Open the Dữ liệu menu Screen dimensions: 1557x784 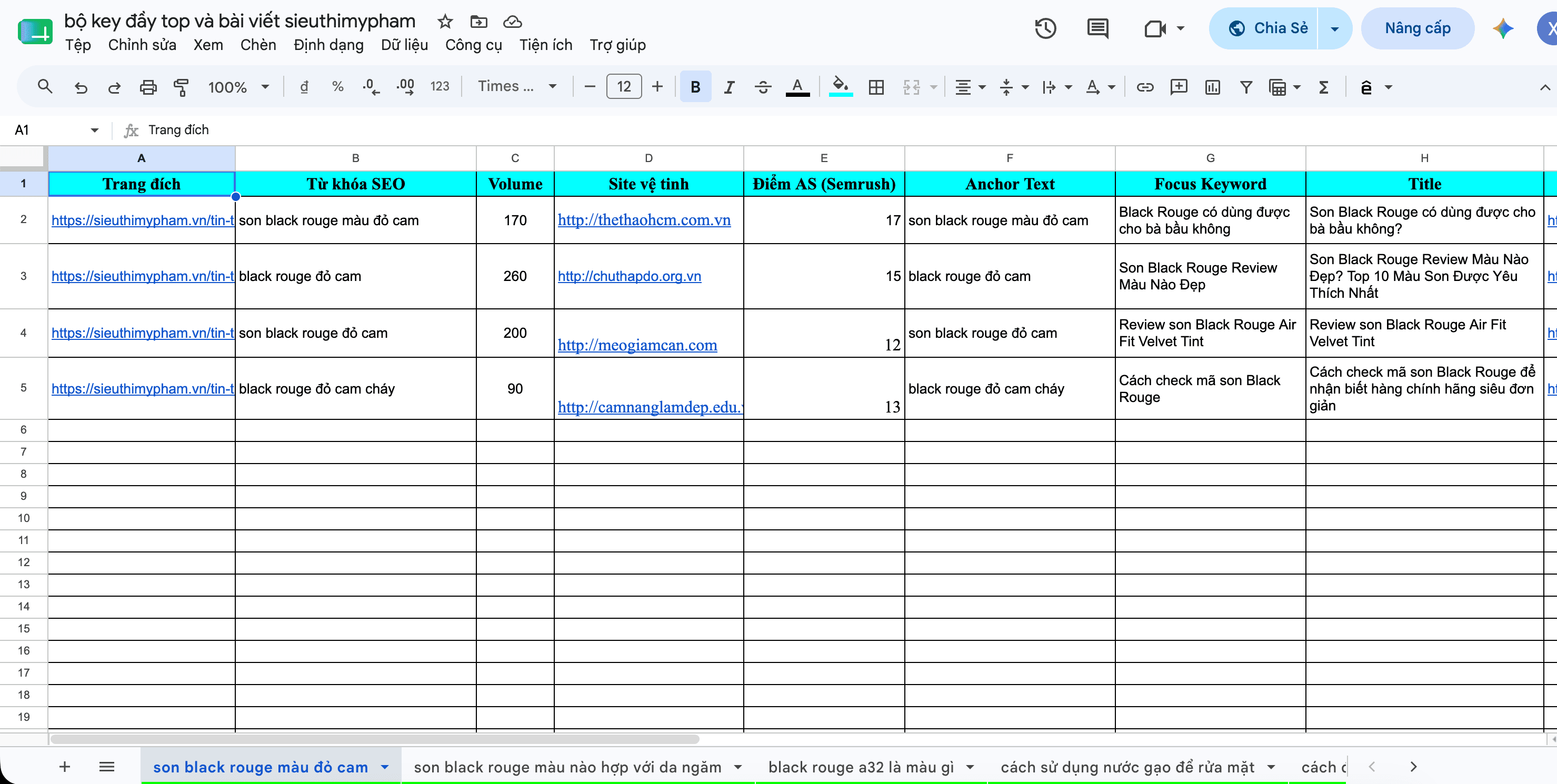click(x=404, y=45)
